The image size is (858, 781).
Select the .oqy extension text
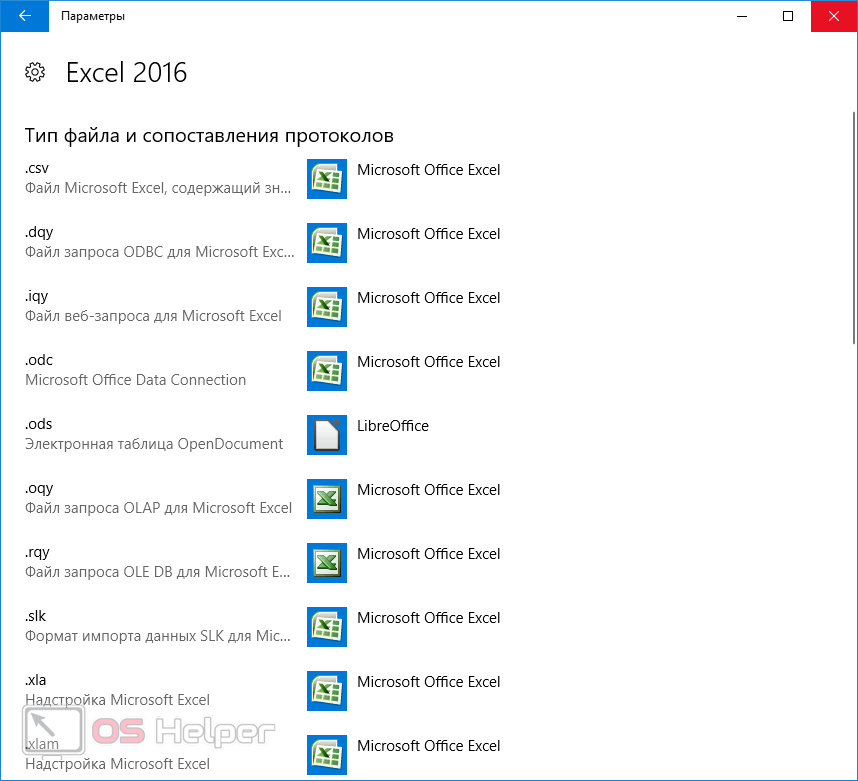click(39, 489)
